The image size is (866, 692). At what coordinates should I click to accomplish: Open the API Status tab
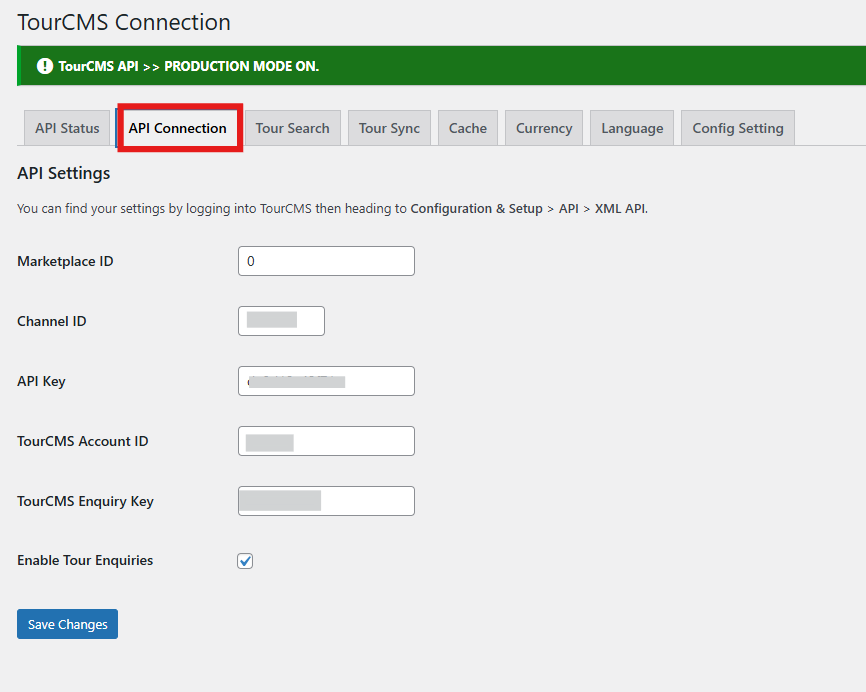point(67,128)
